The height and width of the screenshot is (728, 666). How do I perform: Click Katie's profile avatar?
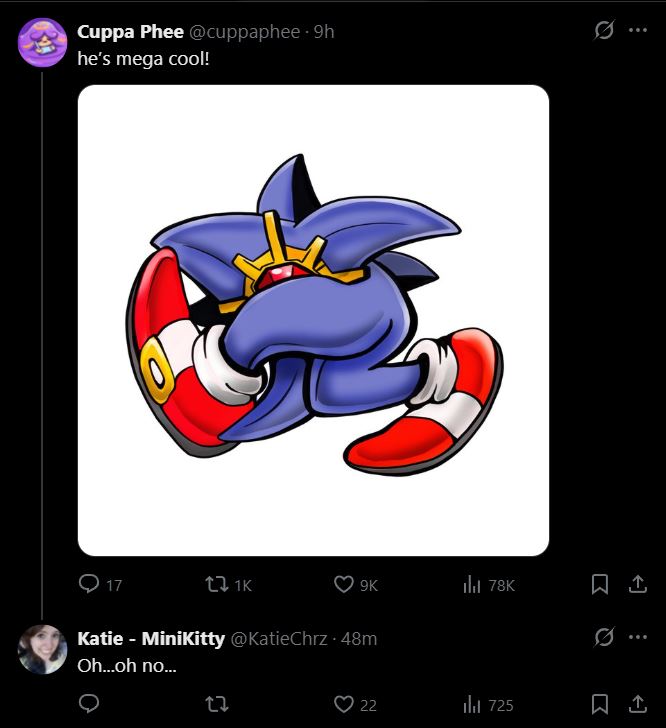pos(42,649)
